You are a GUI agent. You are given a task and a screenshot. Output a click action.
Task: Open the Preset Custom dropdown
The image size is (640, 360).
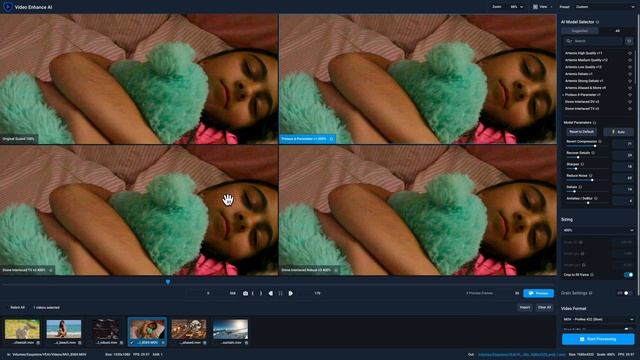605,7
